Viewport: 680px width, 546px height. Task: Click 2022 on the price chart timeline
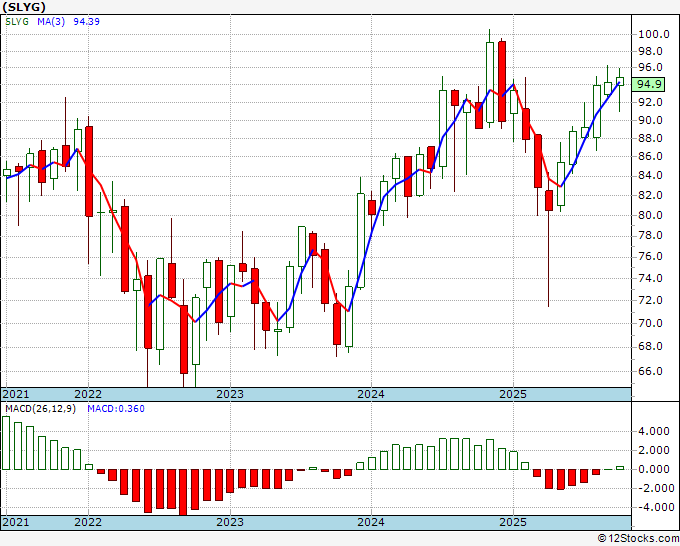coord(88,394)
